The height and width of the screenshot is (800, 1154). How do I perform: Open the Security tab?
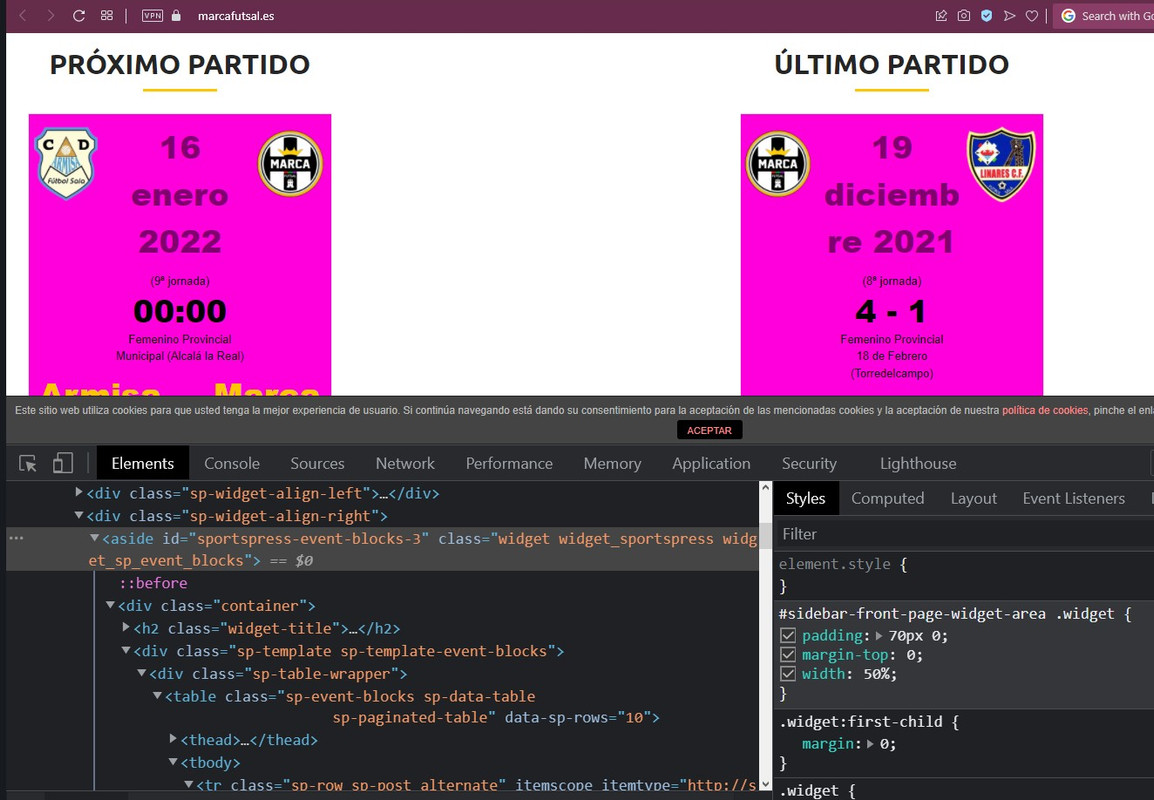[x=809, y=463]
